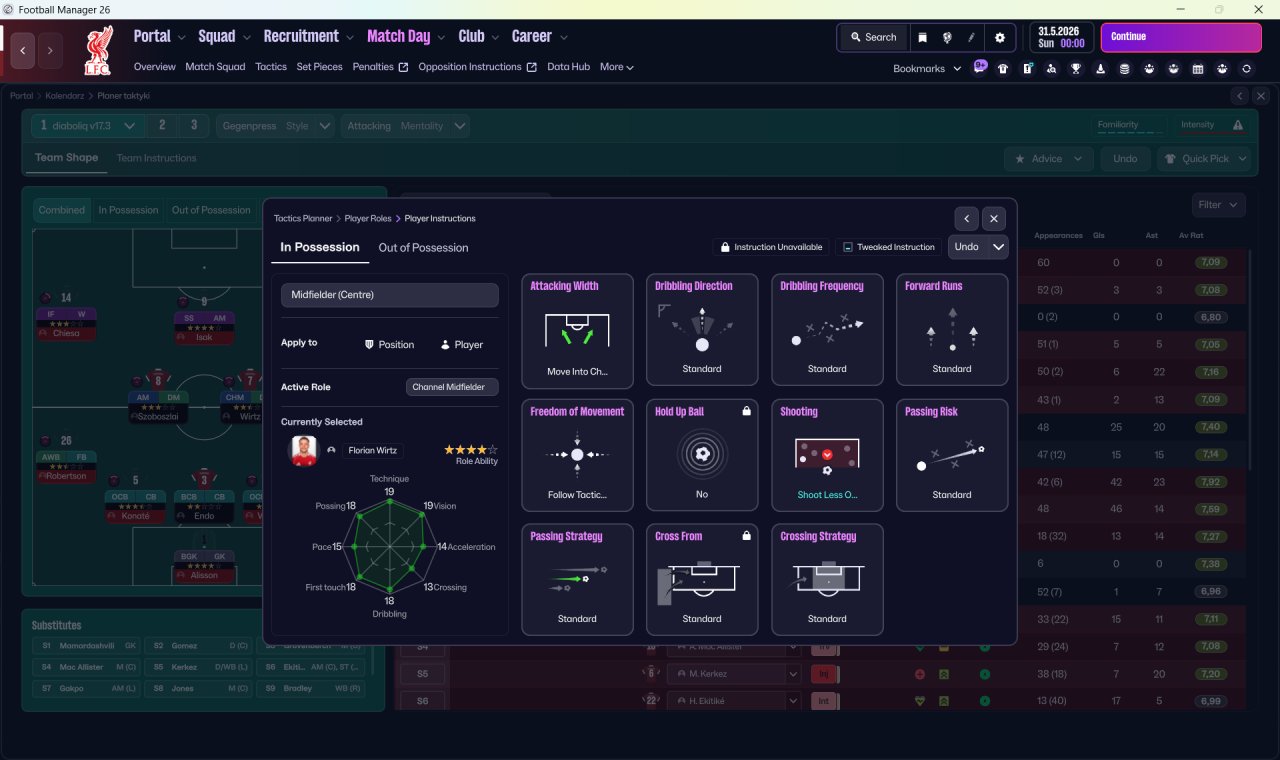The height and width of the screenshot is (760, 1280).
Task: Go forward with the right arrow navigation button
Action: [x=50, y=50]
